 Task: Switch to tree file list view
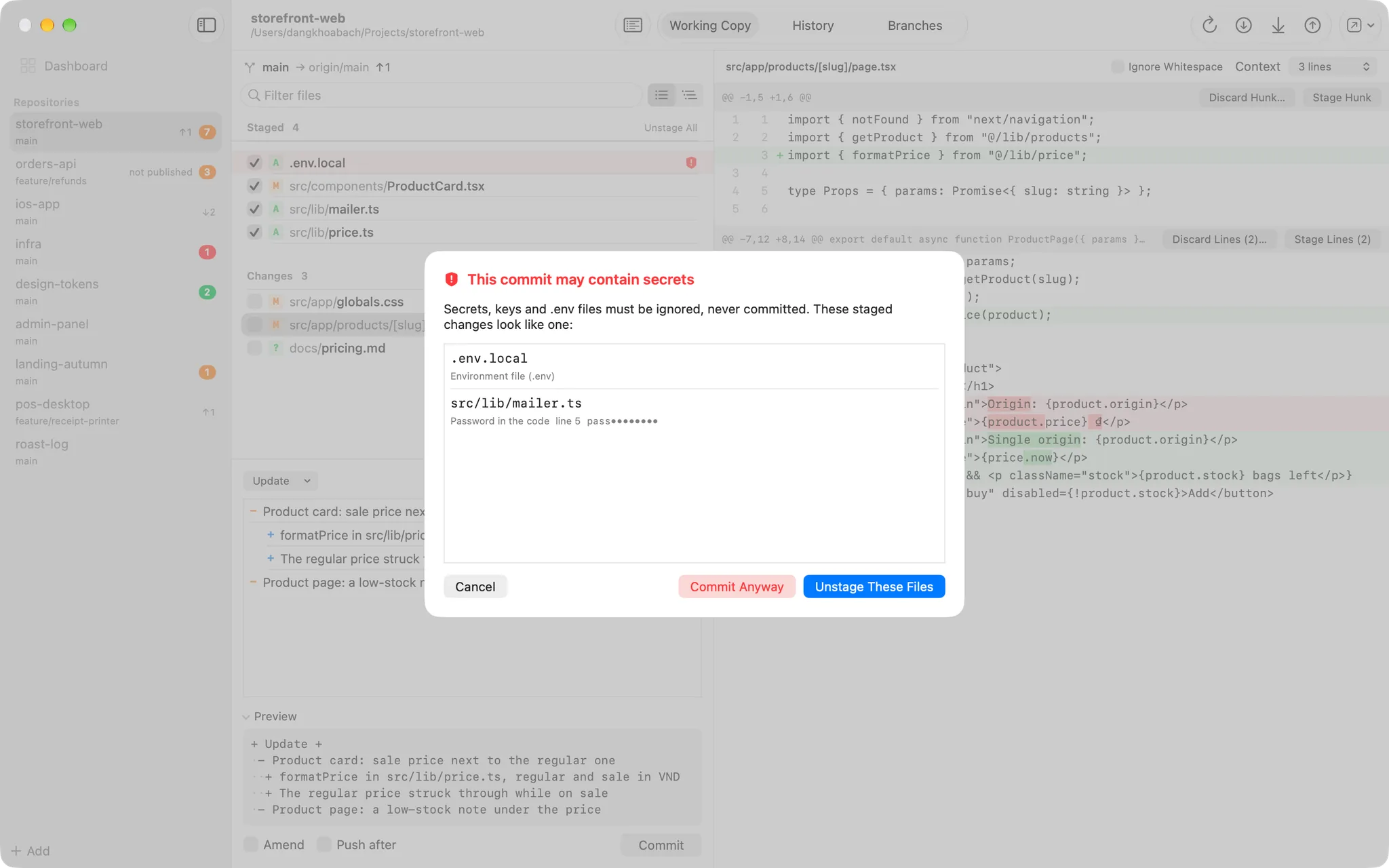click(689, 95)
